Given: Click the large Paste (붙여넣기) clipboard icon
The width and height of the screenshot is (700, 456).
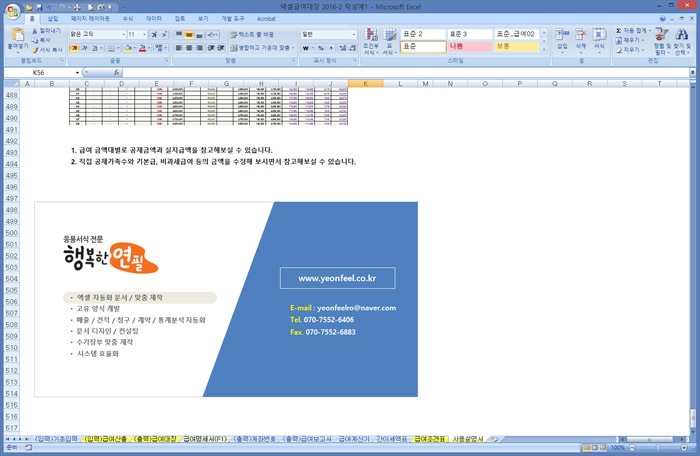Looking at the screenshot, I should (x=18, y=34).
